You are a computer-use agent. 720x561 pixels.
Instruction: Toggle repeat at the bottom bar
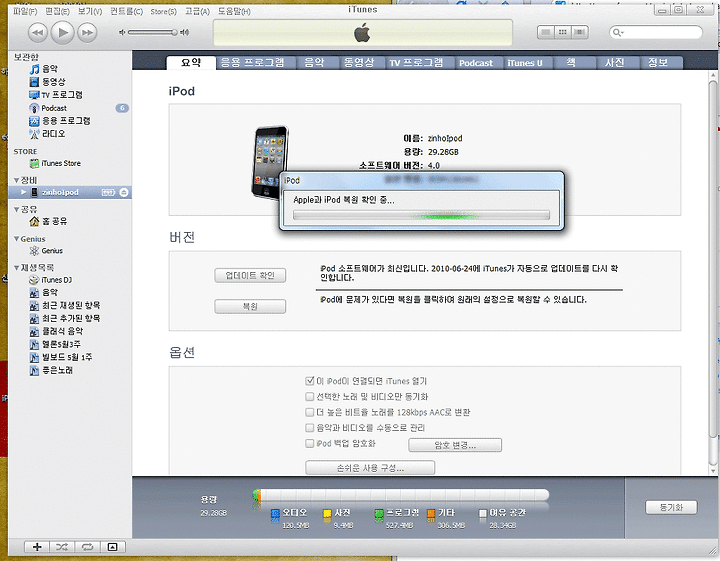[87, 547]
